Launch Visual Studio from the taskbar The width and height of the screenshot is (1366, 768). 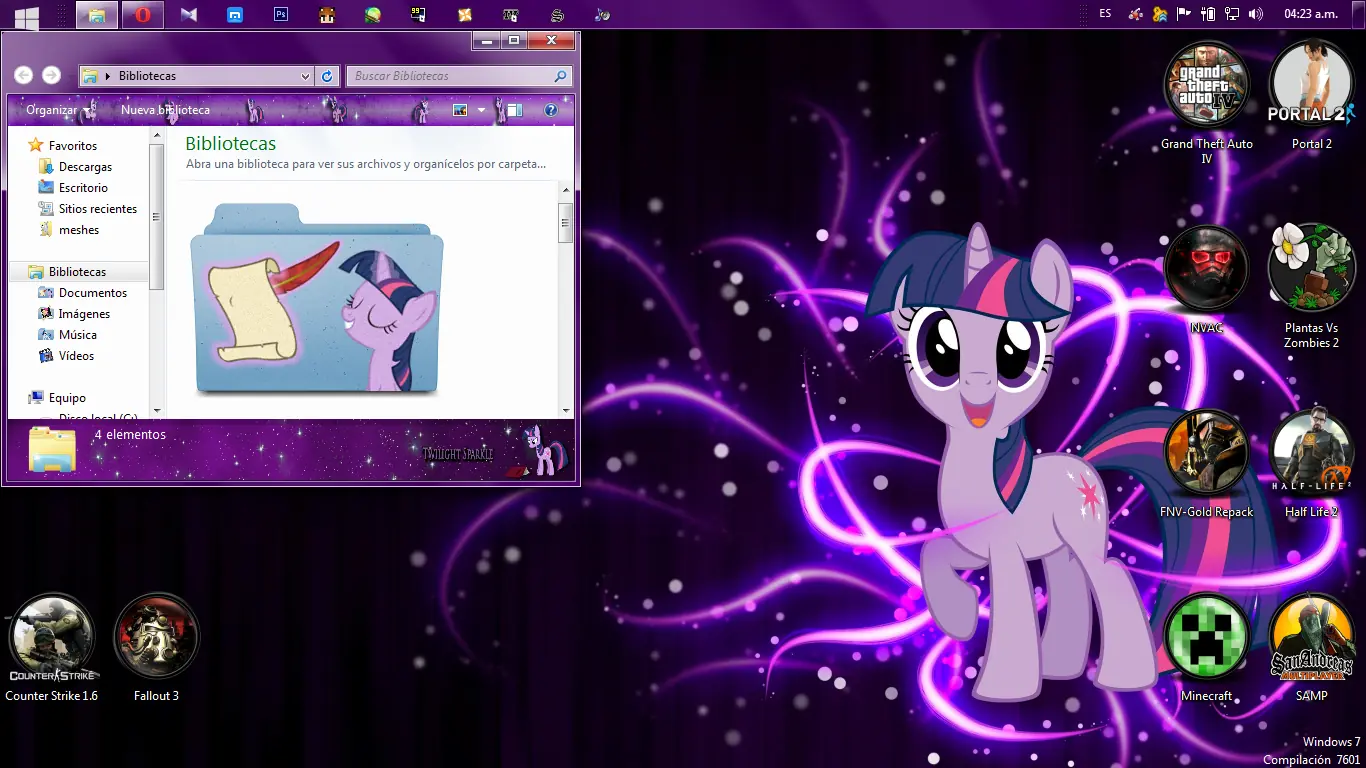(189, 15)
